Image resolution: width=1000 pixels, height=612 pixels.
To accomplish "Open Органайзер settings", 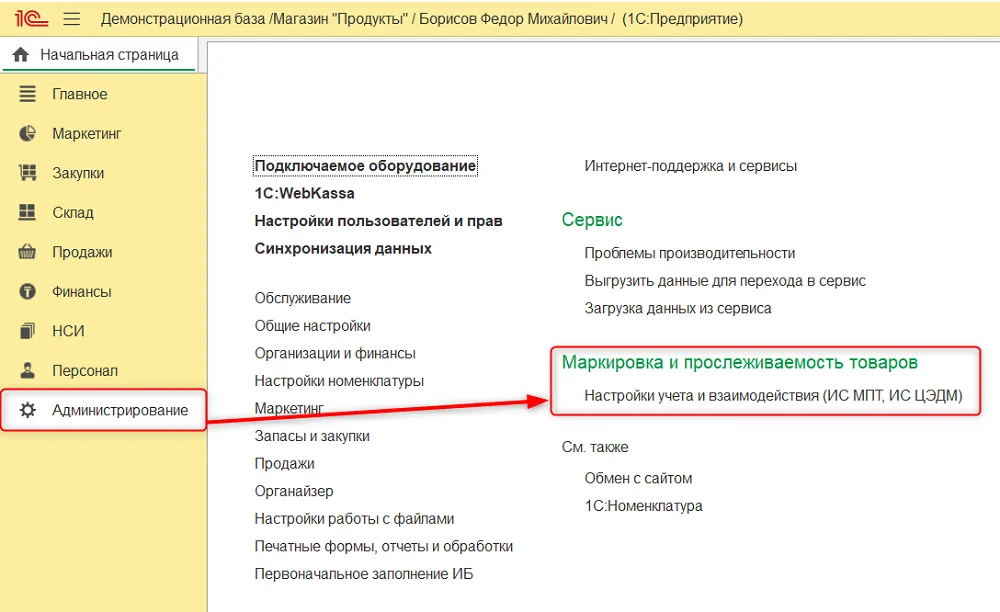I will point(294,491).
